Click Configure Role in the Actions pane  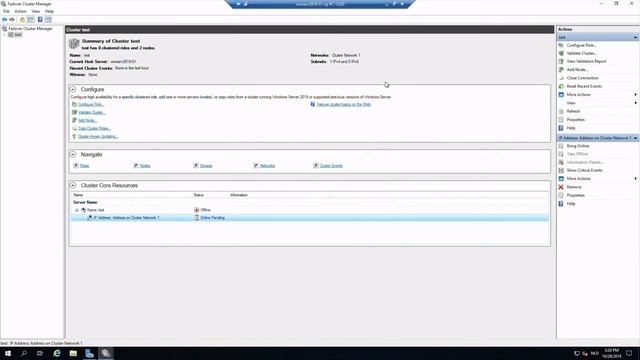tap(581, 45)
